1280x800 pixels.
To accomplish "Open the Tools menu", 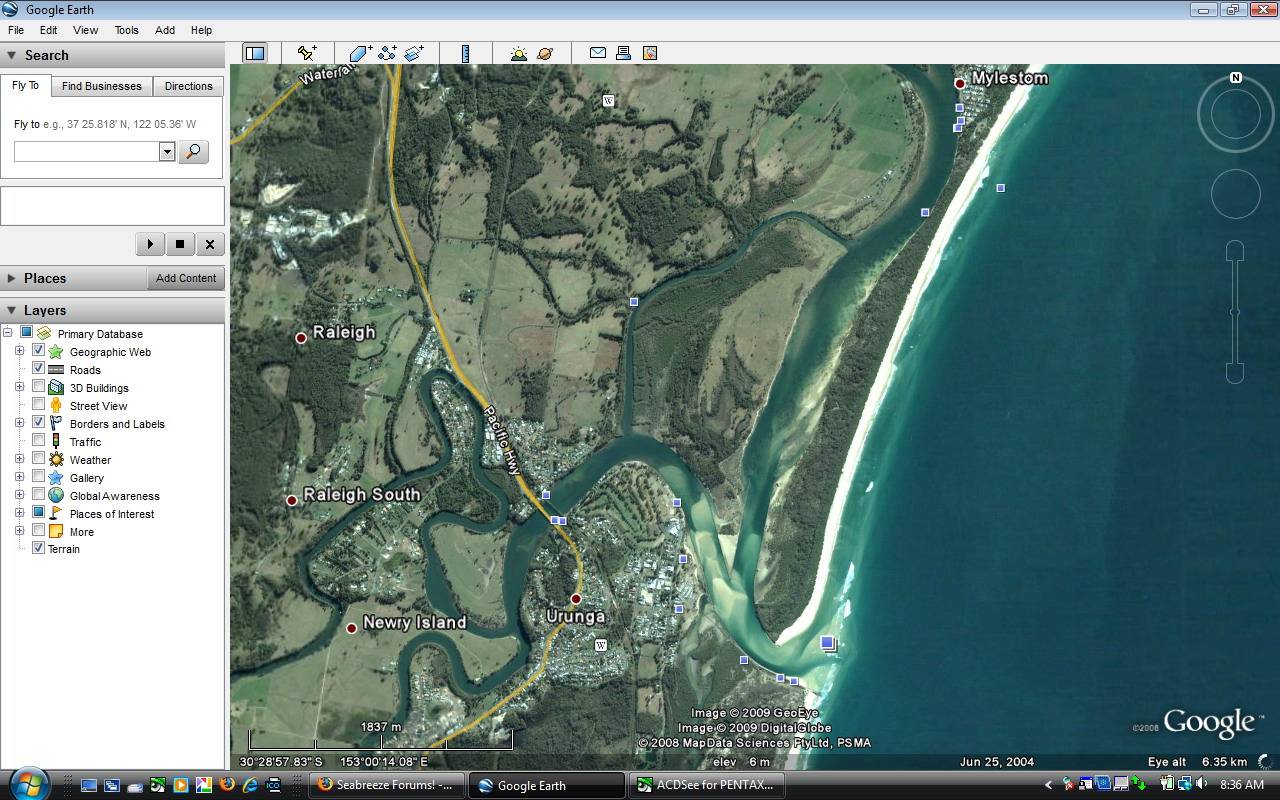I will point(126,30).
